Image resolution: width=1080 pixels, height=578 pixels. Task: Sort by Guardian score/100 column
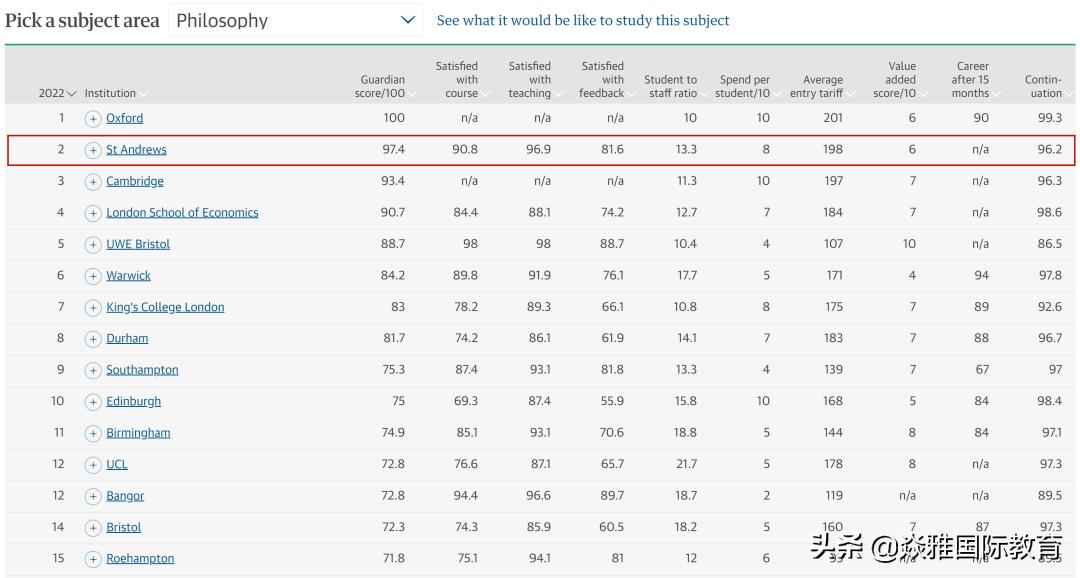coord(382,87)
